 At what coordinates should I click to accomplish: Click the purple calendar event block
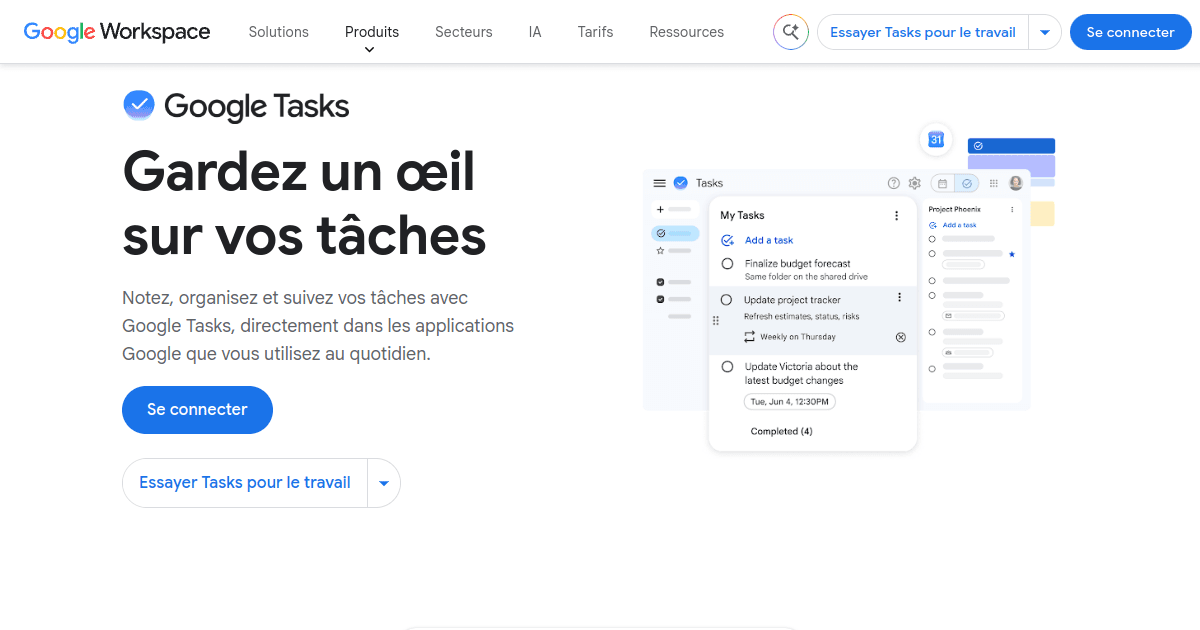tap(1011, 166)
